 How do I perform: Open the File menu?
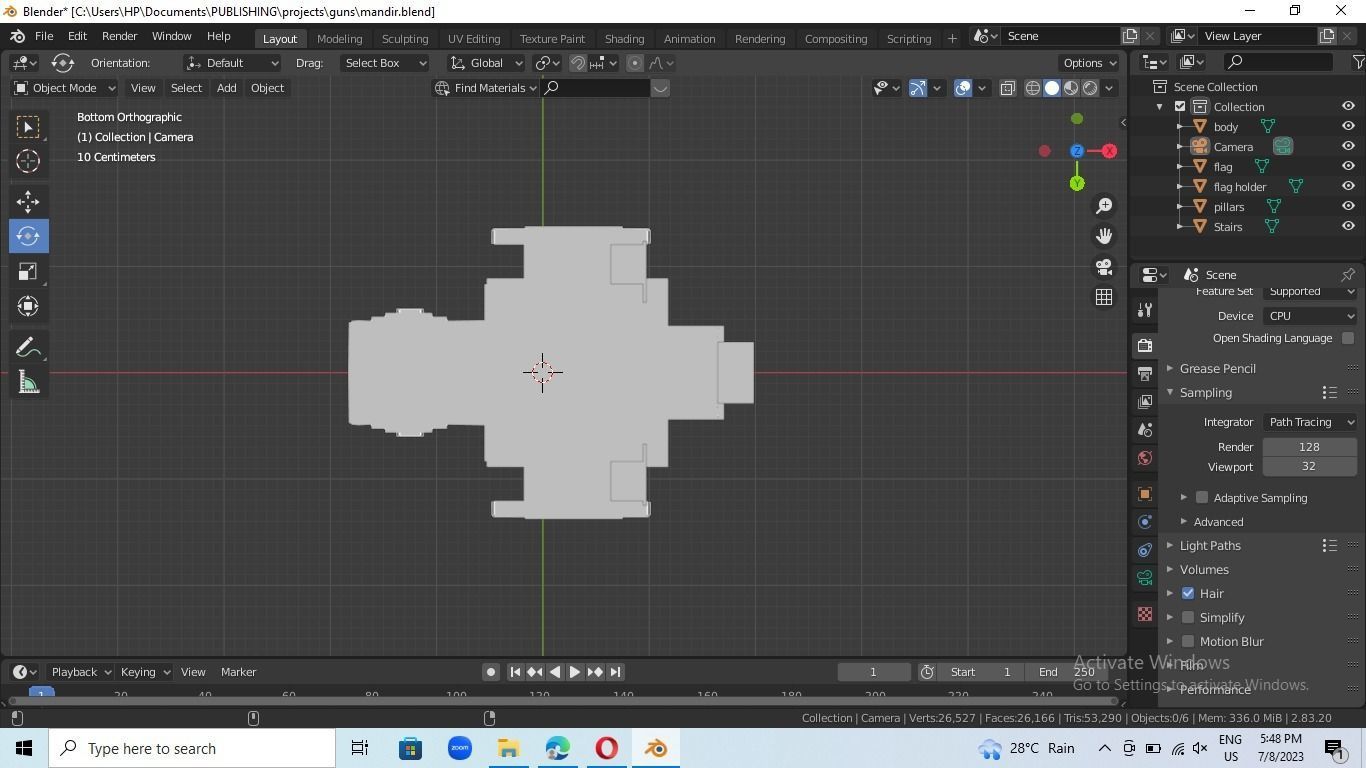[x=44, y=36]
